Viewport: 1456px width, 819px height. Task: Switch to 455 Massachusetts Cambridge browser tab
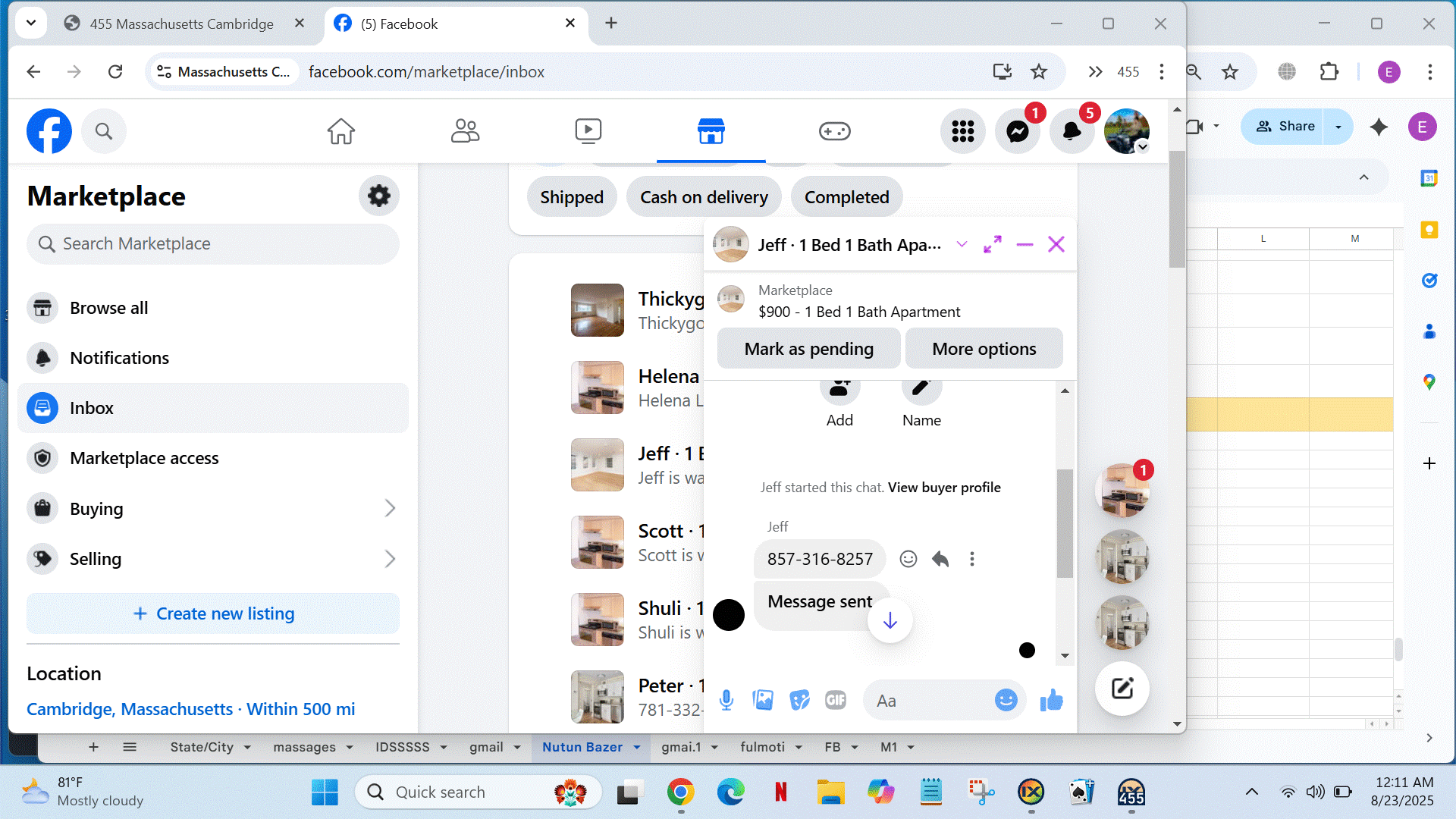click(182, 24)
